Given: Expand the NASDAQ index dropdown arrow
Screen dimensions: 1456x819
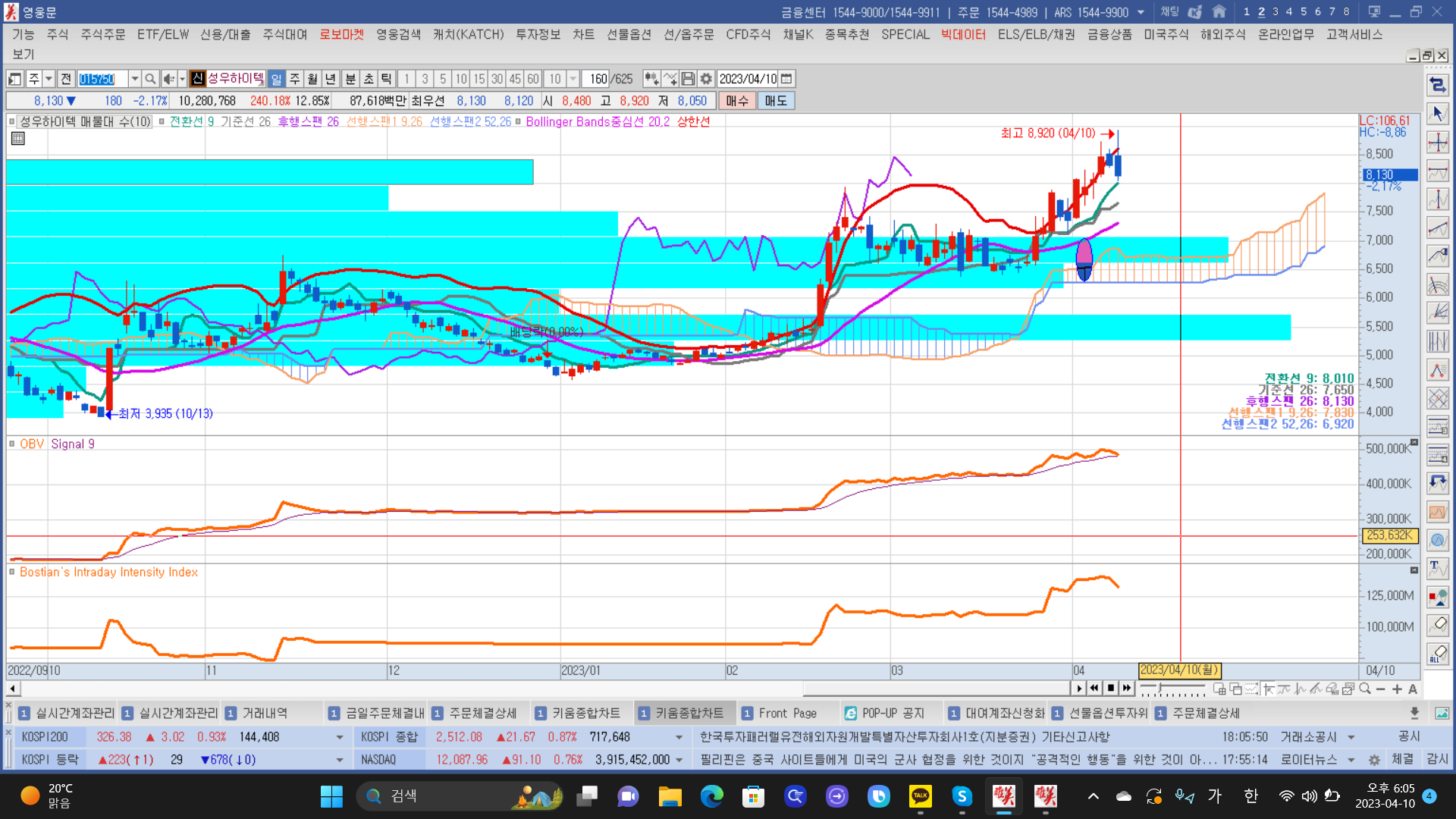Looking at the screenshot, I should coord(679,760).
